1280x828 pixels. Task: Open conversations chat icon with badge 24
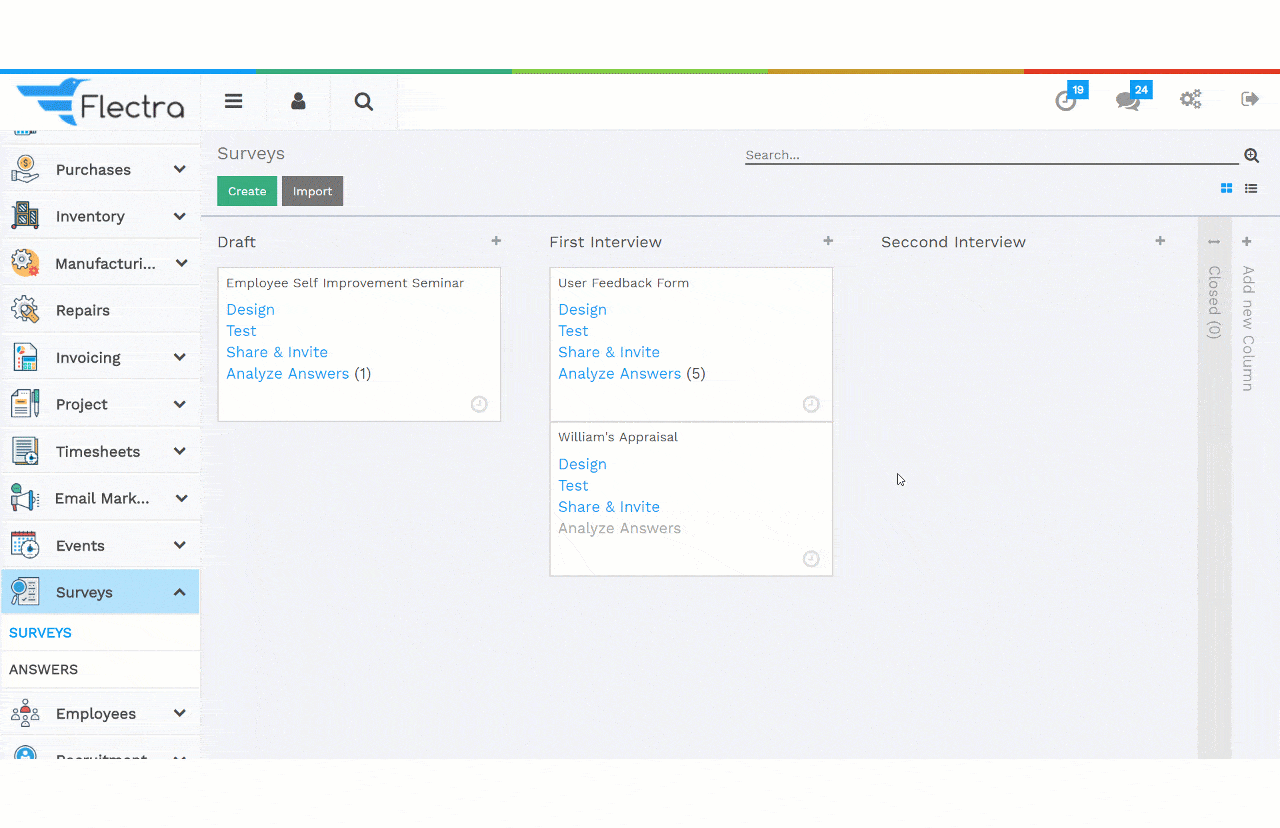(1128, 100)
